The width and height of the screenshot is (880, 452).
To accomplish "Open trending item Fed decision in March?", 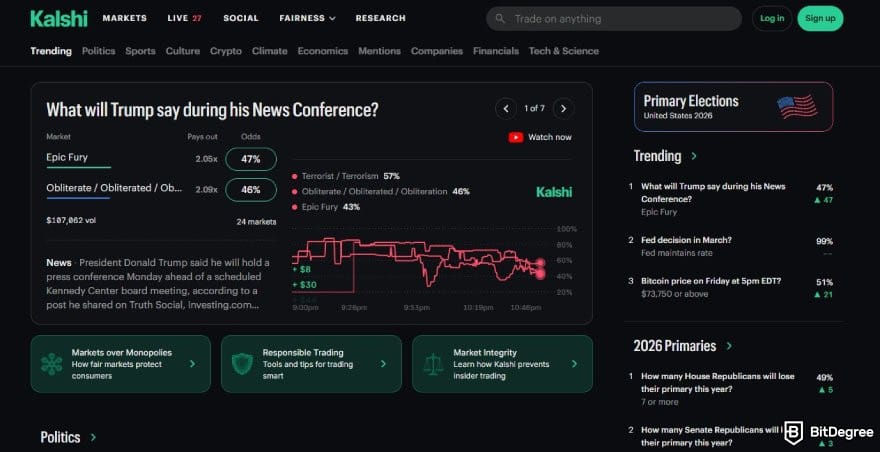I will (730, 246).
